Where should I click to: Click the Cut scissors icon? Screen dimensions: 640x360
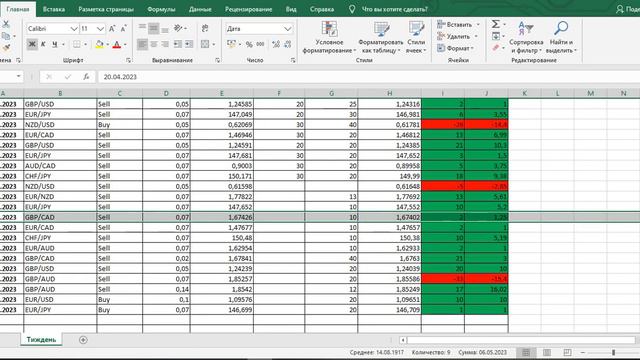click(x=6, y=24)
